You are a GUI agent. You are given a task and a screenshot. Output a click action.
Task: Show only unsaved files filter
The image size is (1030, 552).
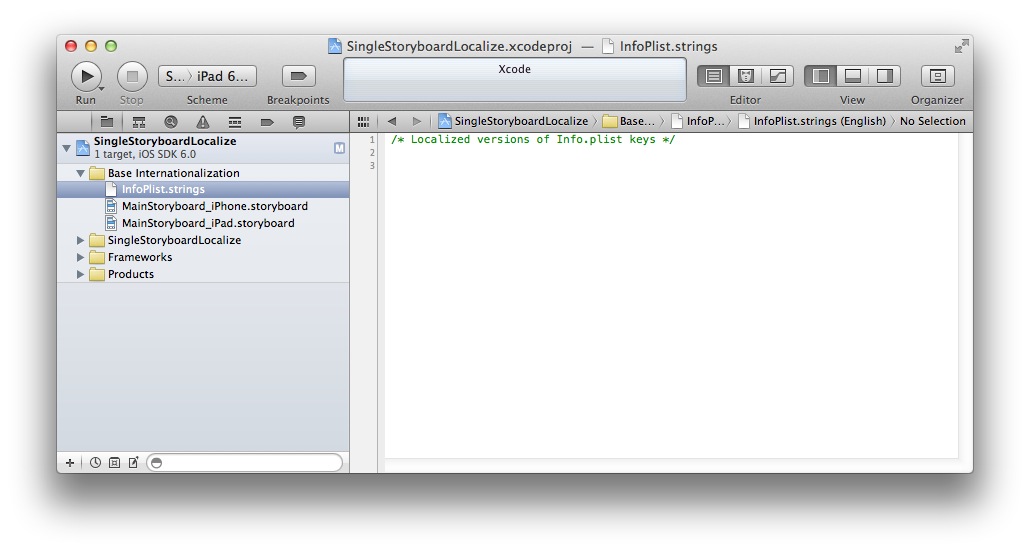click(133, 463)
